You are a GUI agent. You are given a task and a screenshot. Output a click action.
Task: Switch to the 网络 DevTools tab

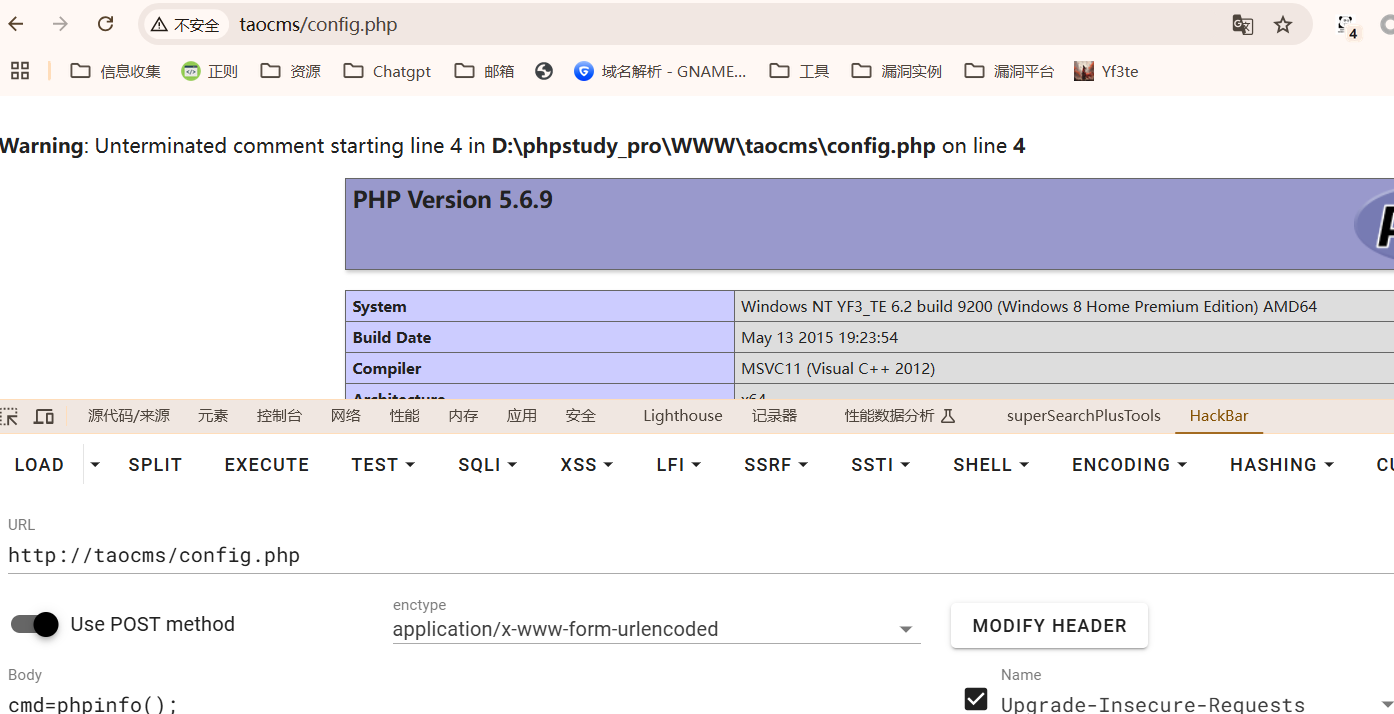point(346,416)
